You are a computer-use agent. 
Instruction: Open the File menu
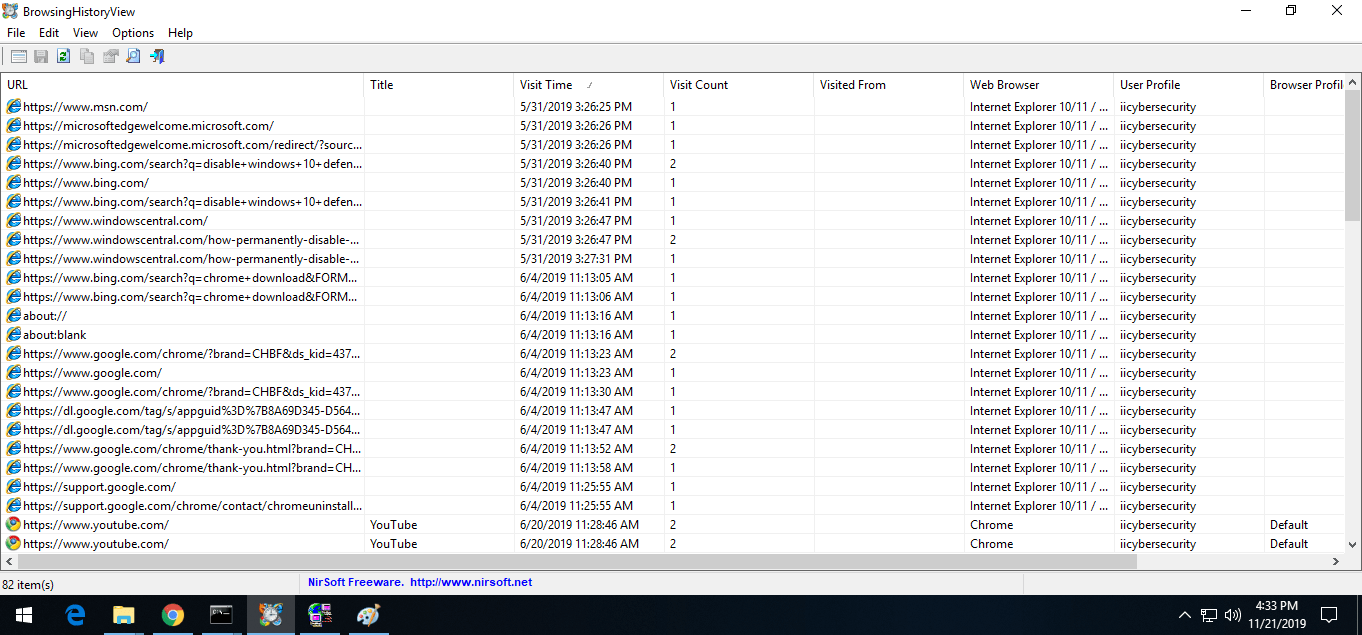click(x=16, y=33)
